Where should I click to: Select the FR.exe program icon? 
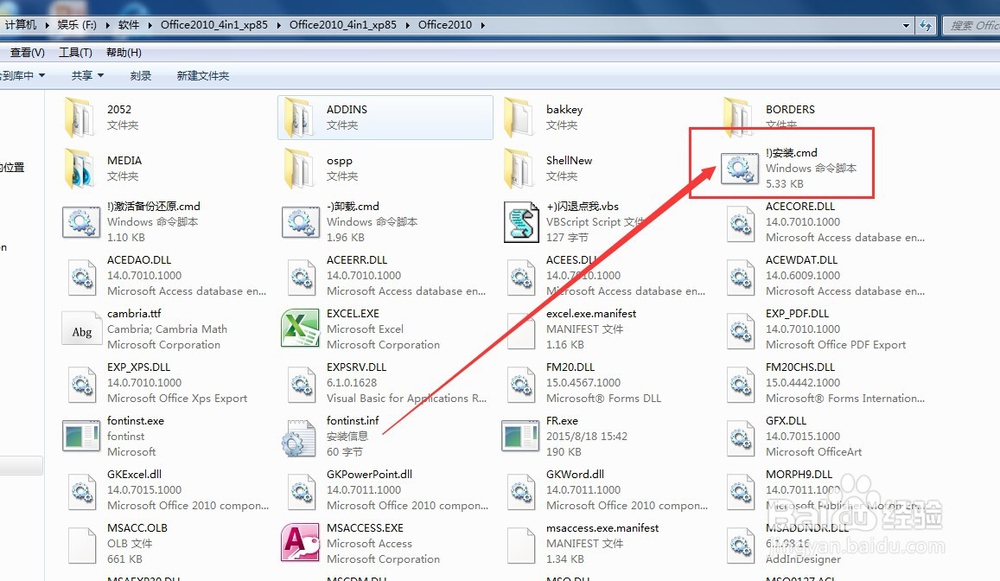tap(520, 436)
